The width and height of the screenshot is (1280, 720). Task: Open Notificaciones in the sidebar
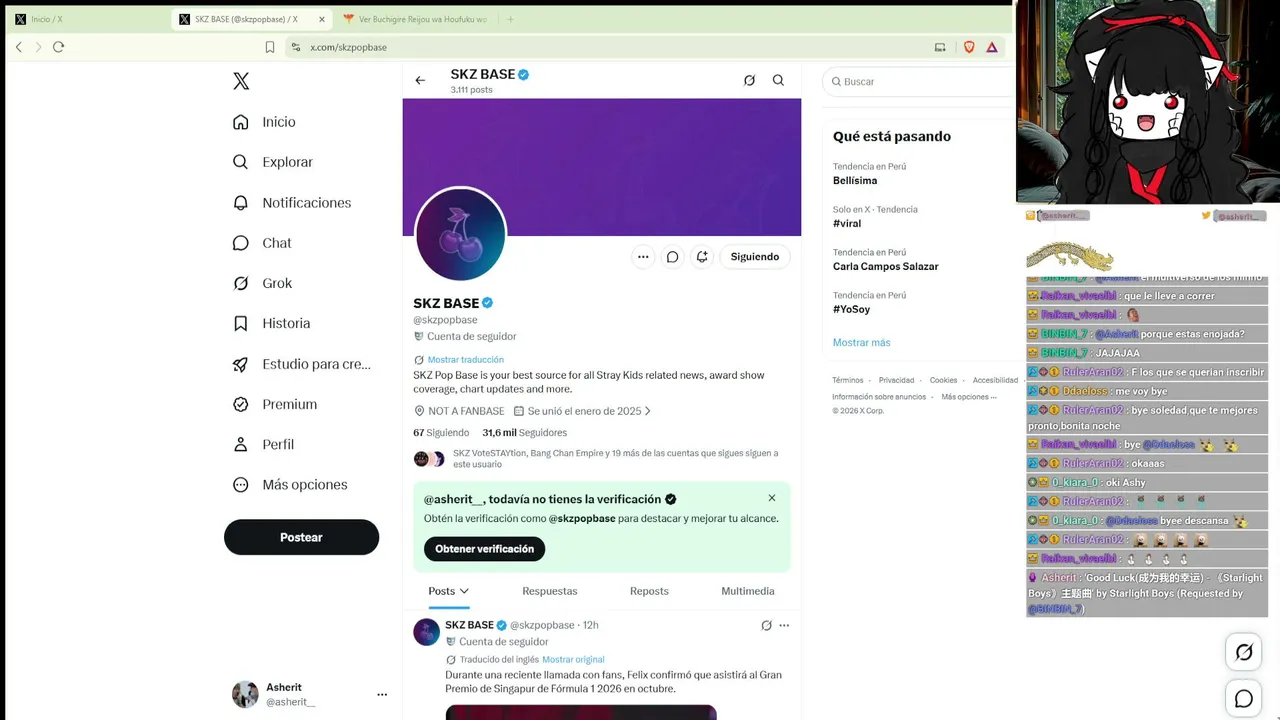point(292,203)
